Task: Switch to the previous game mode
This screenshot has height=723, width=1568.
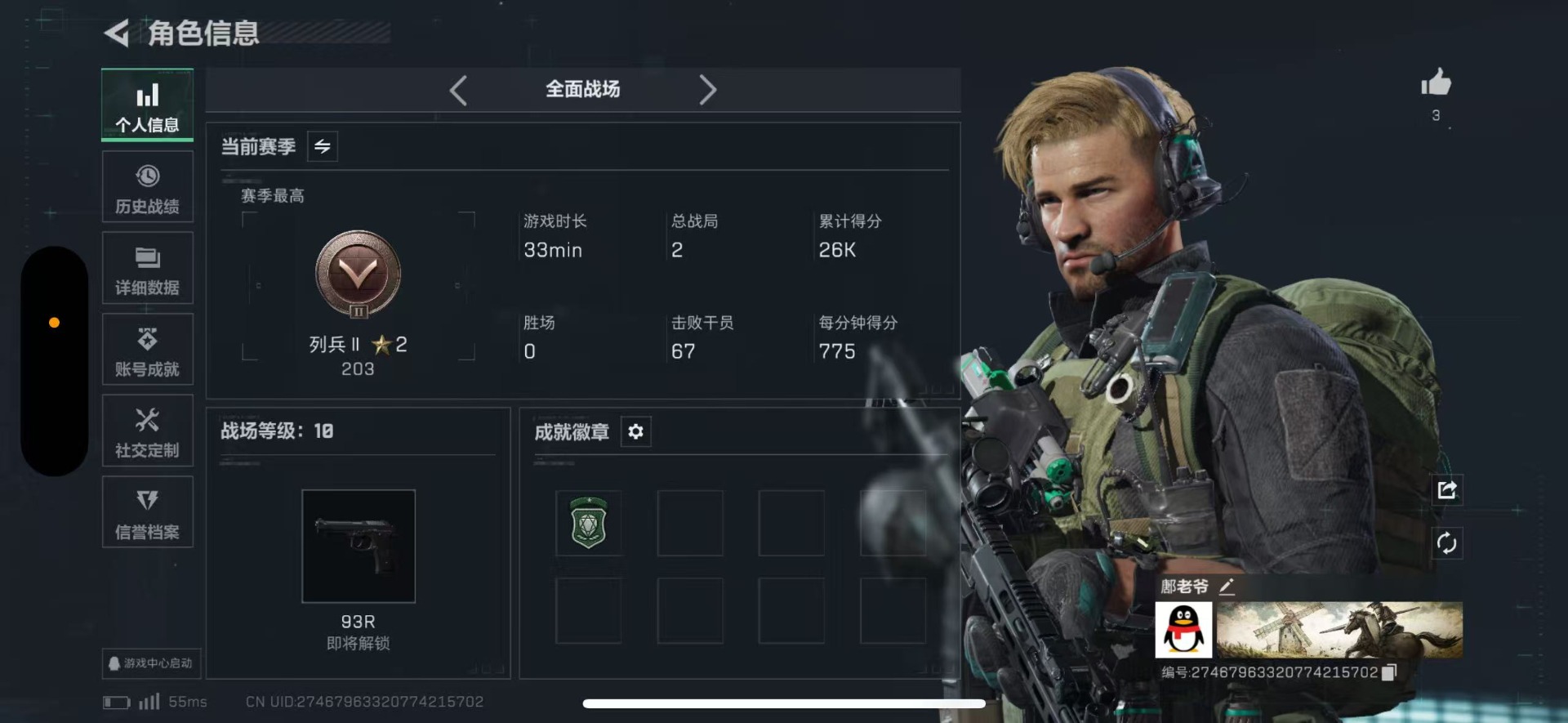Action: (x=458, y=90)
